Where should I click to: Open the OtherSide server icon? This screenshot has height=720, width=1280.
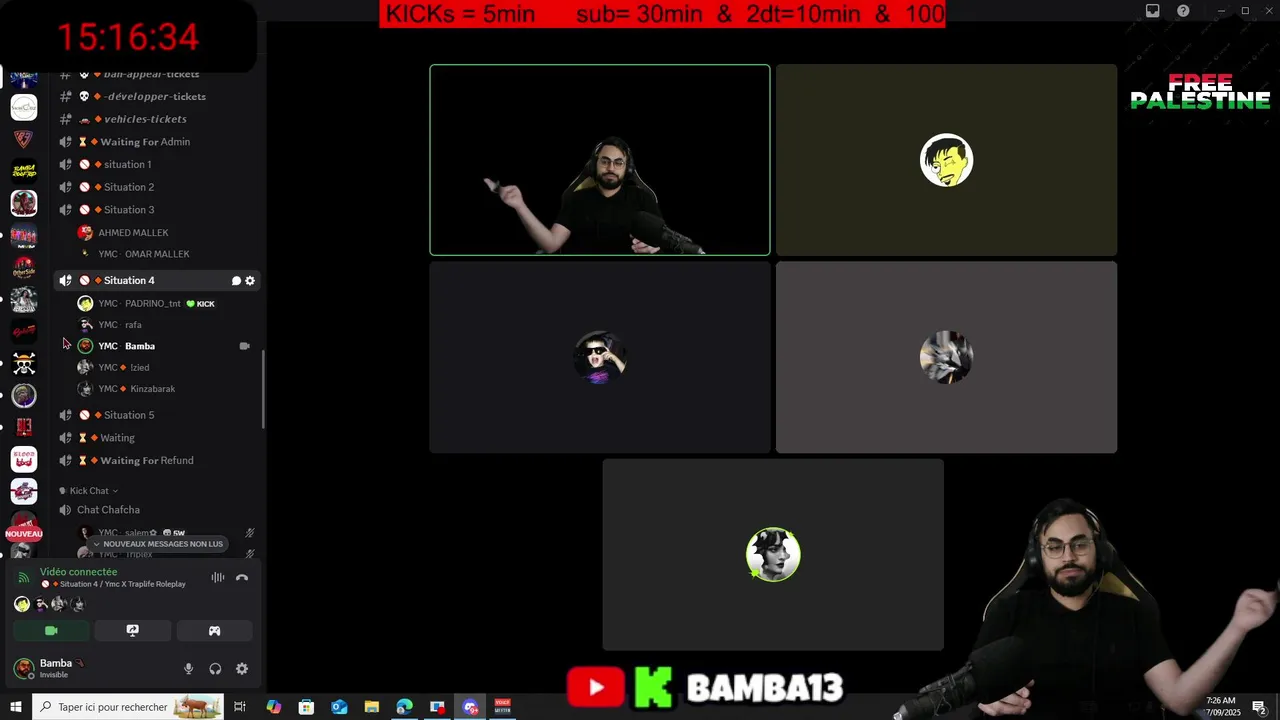tap(24, 268)
